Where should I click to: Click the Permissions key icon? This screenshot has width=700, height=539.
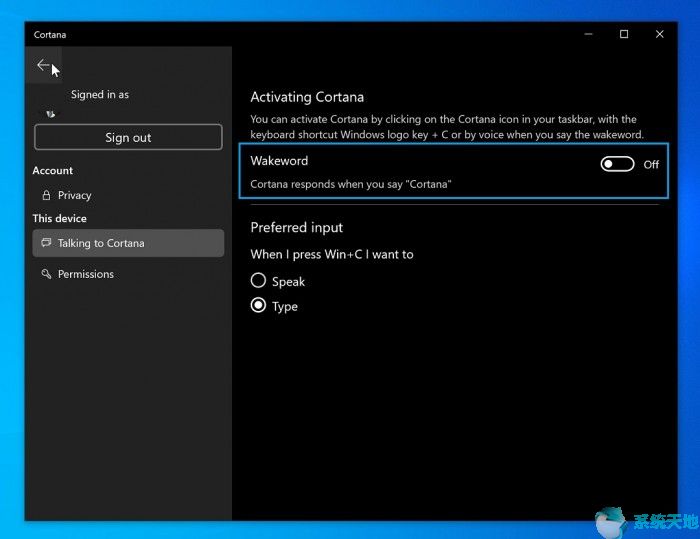[46, 274]
